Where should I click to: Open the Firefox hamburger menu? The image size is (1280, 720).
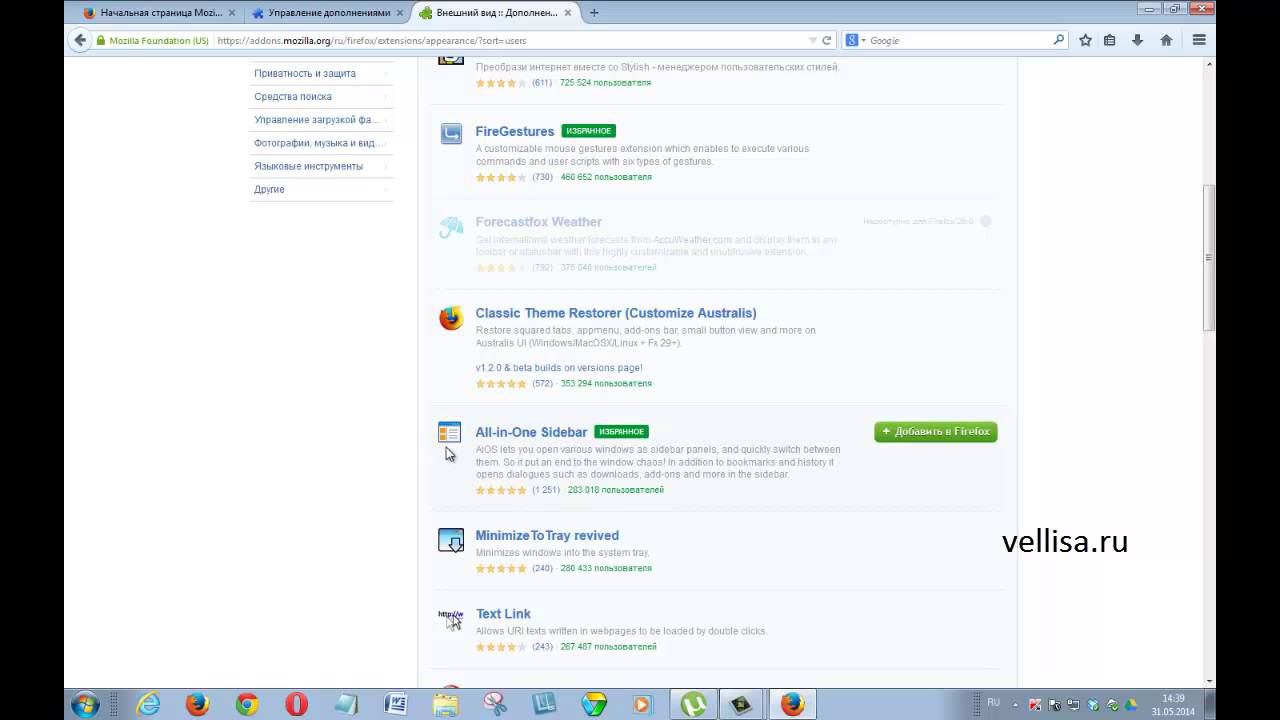click(x=1199, y=40)
